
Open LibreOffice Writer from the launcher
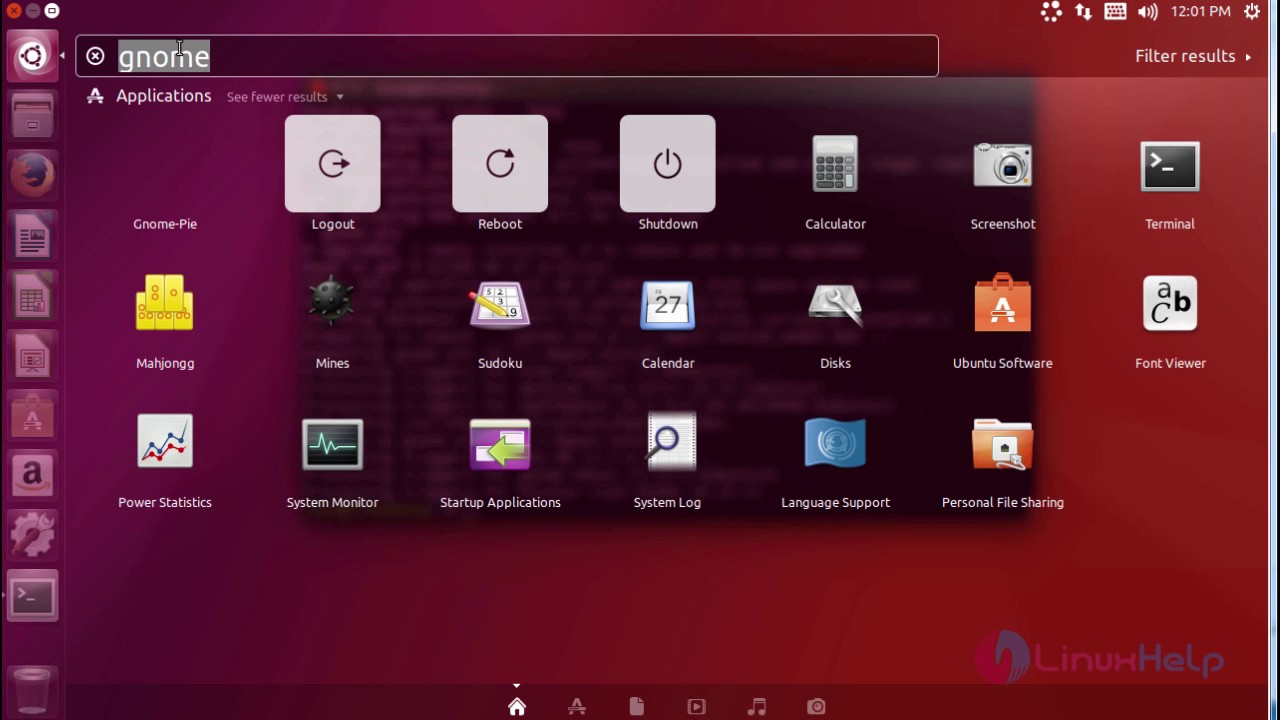click(x=32, y=238)
